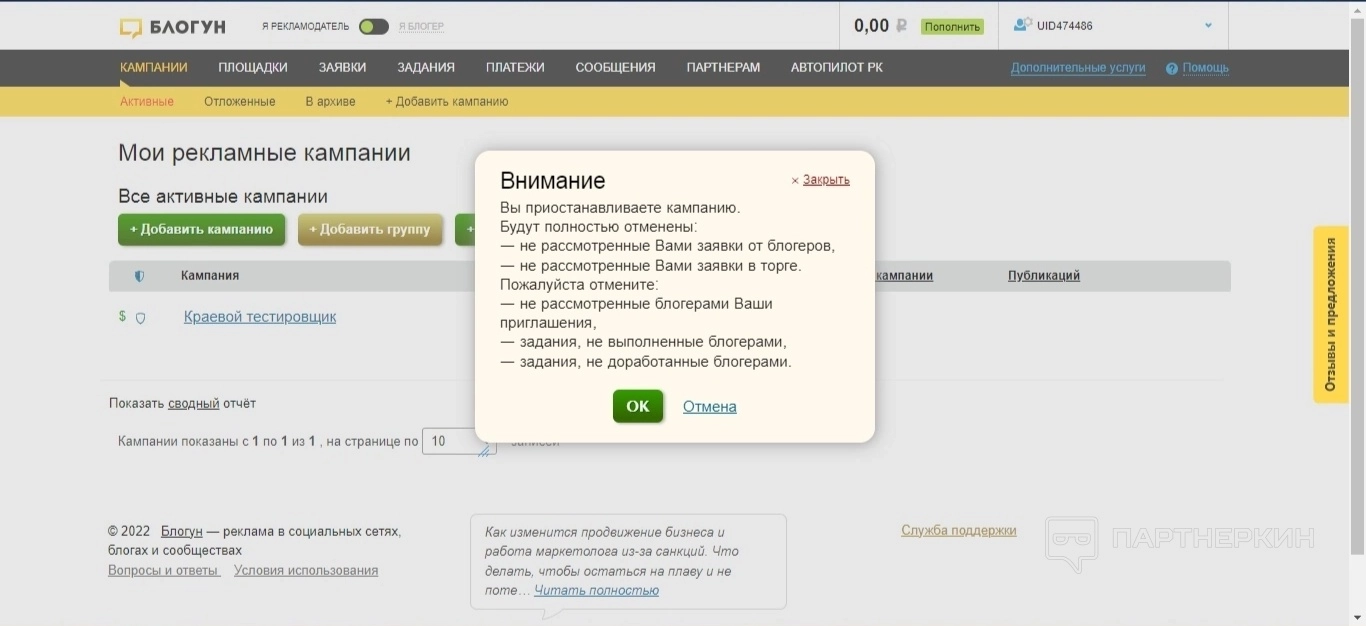The width and height of the screenshot is (1366, 626).
Task: Sort by the Публикаций column header
Action: (x=1044, y=276)
